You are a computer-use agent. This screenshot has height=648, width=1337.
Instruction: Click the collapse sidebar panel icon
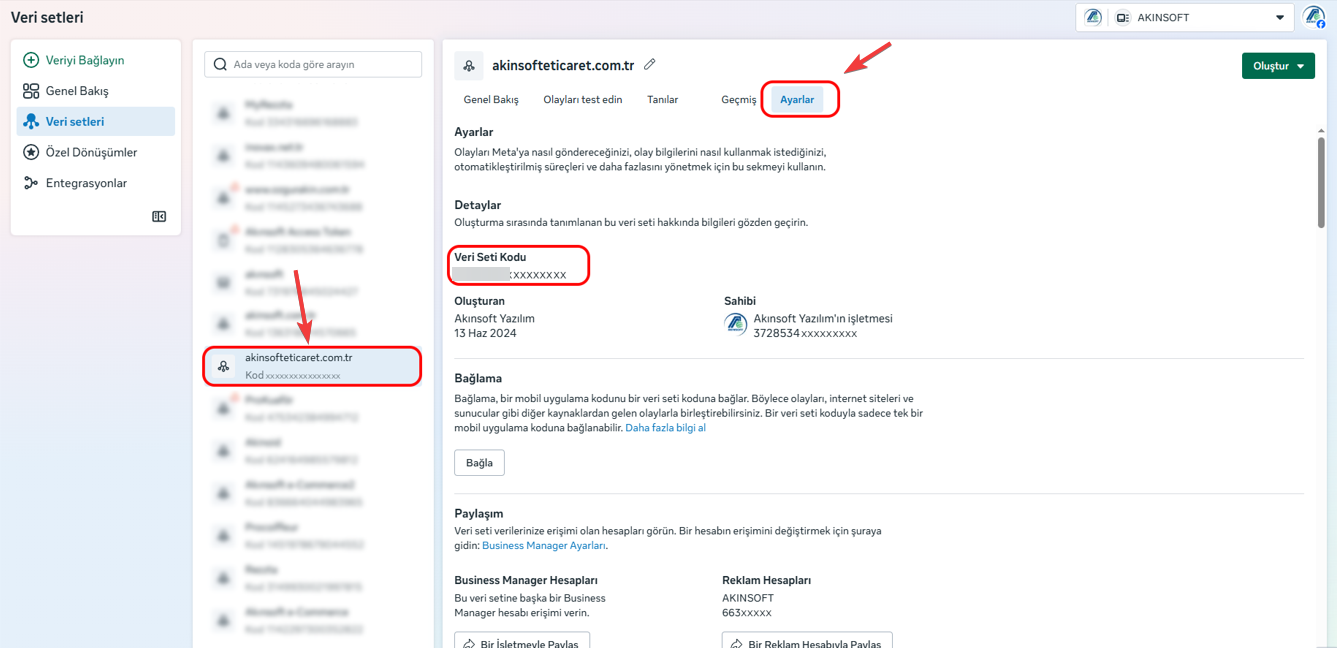[159, 217]
